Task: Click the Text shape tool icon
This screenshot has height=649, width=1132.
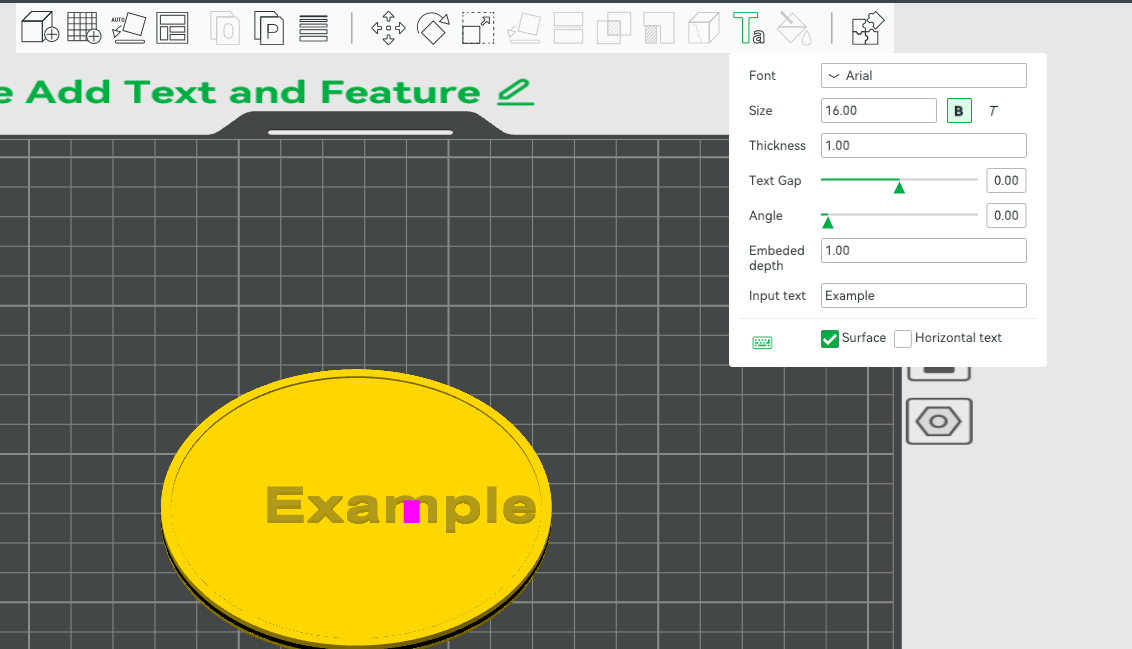Action: 749,28
